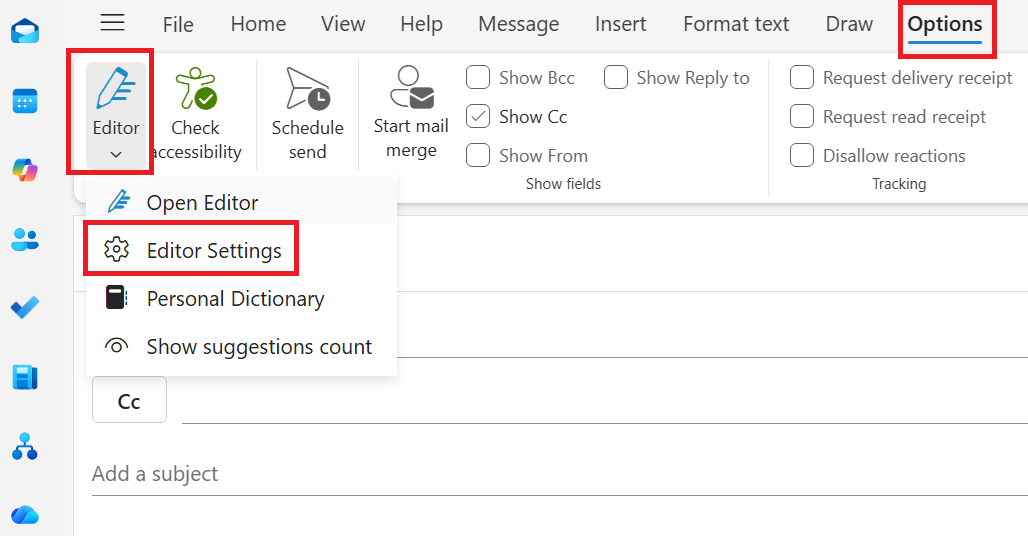Collapse the Editor dropdown chevron
Image resolution: width=1028 pixels, height=536 pixels.
[x=116, y=155]
